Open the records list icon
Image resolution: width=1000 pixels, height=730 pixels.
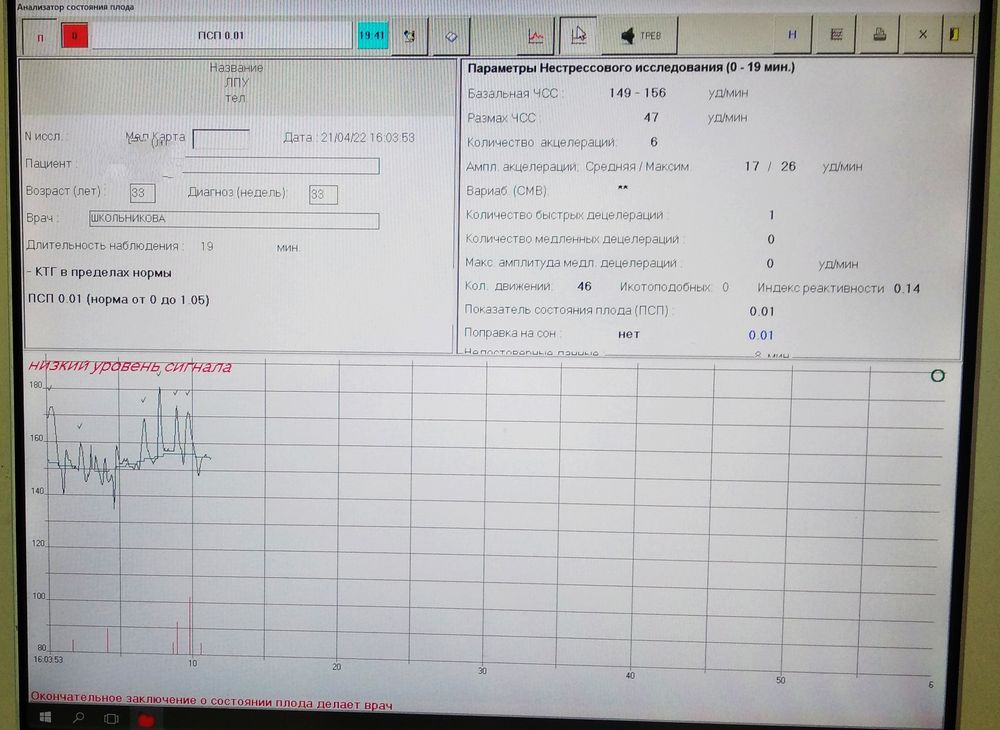[836, 34]
